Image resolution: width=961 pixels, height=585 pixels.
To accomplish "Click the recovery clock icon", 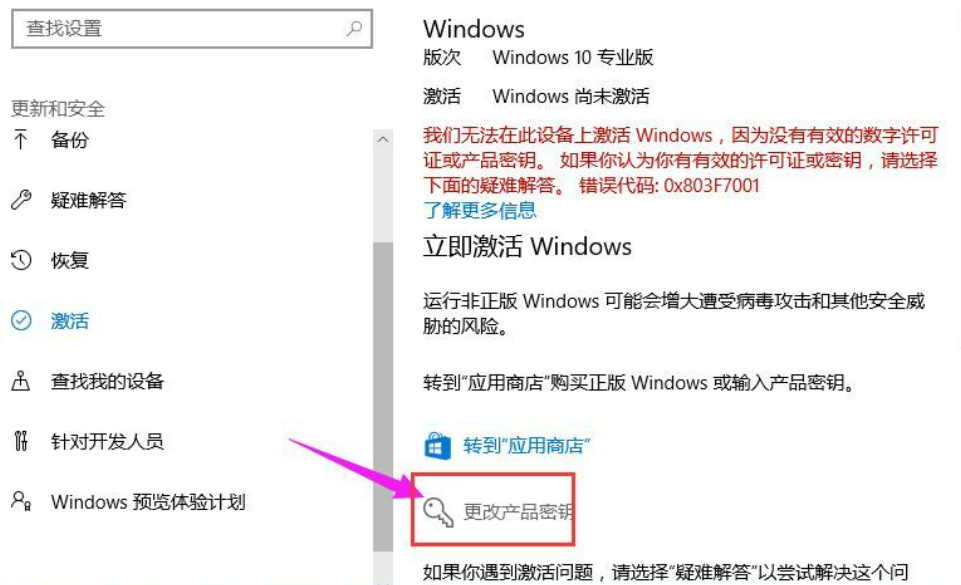I will [x=21, y=260].
